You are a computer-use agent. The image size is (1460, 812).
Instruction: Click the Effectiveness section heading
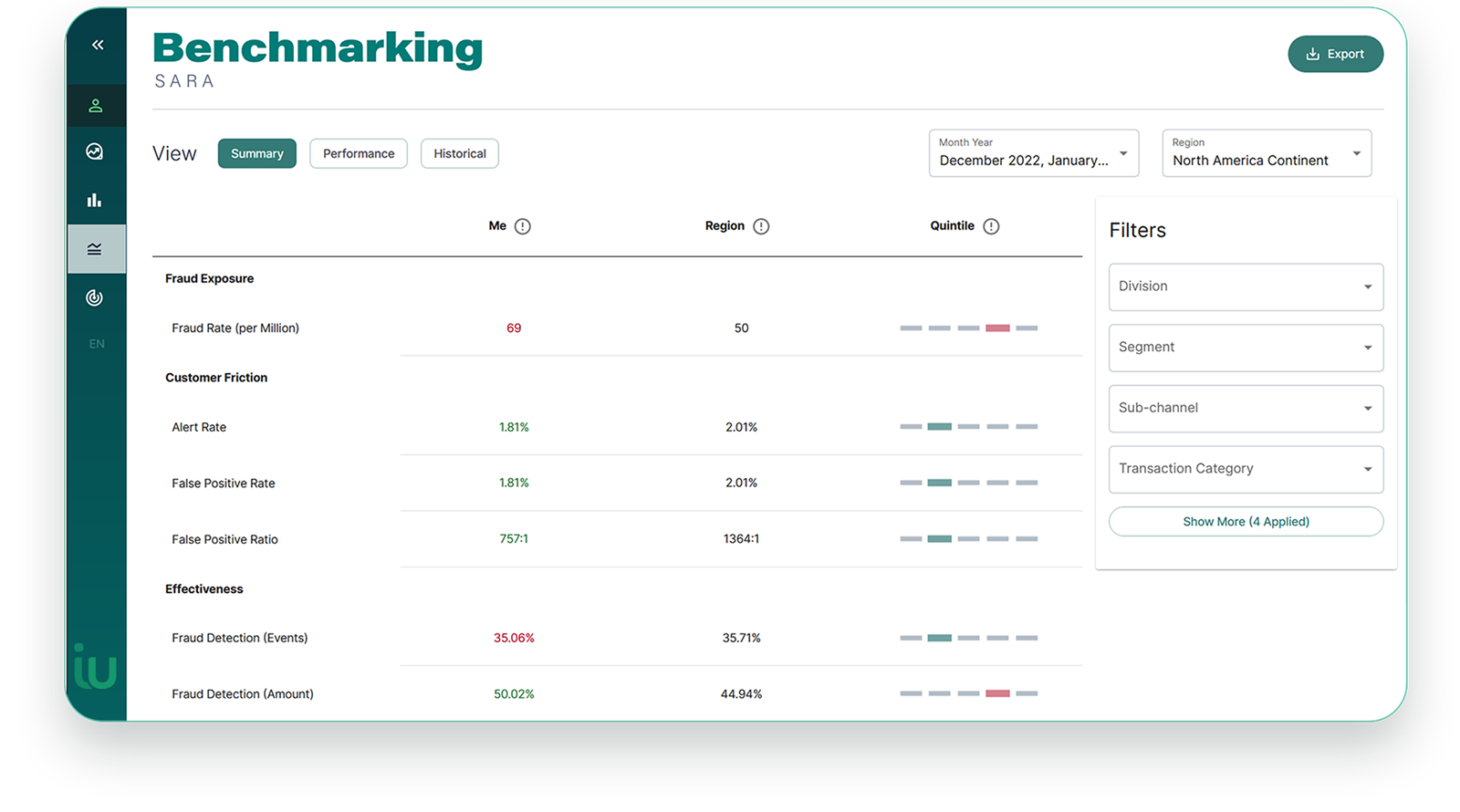pyautogui.click(x=204, y=589)
